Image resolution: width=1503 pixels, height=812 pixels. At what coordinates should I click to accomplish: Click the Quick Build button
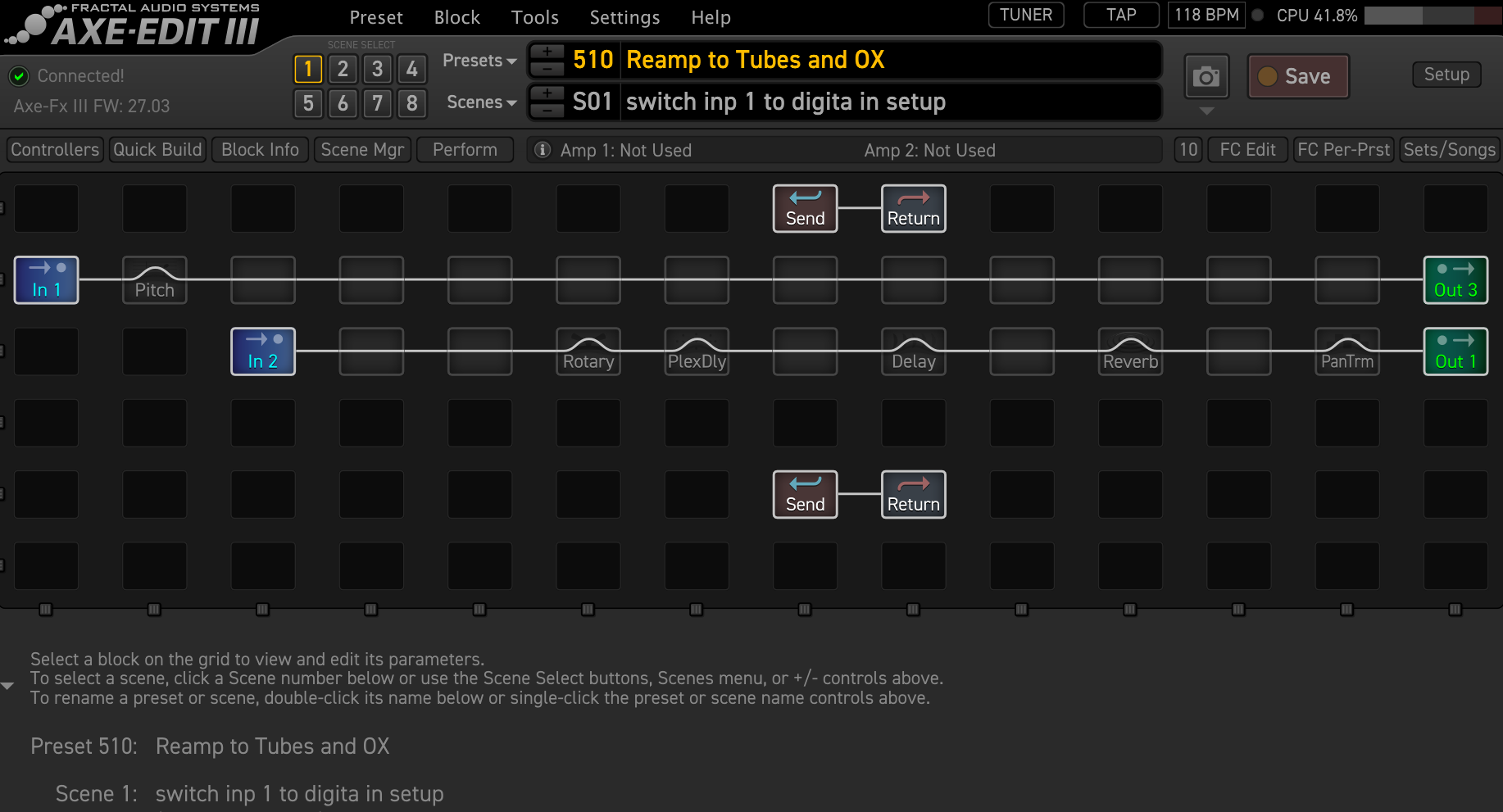click(x=157, y=150)
